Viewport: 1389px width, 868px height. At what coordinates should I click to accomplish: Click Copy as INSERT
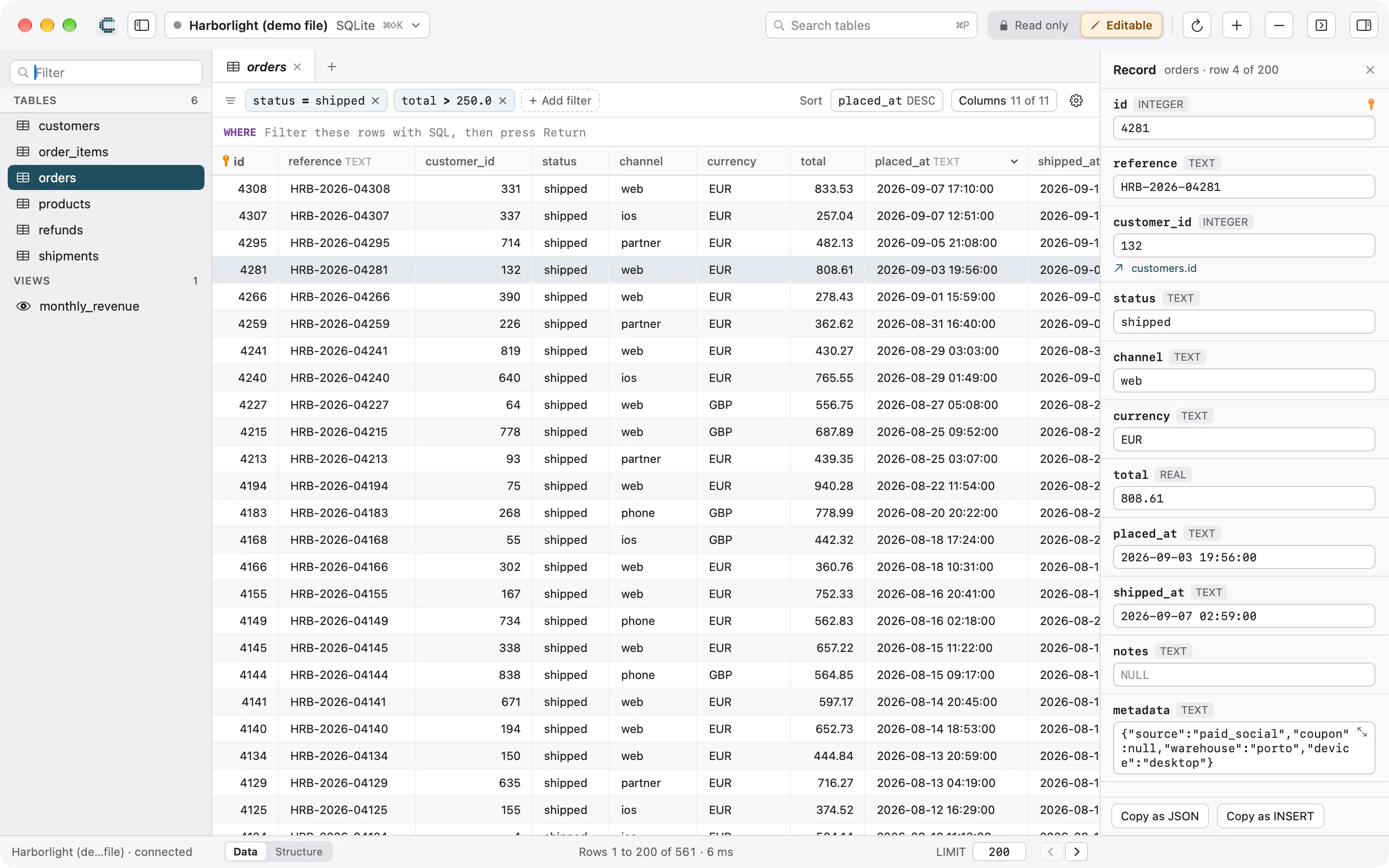1269,816
